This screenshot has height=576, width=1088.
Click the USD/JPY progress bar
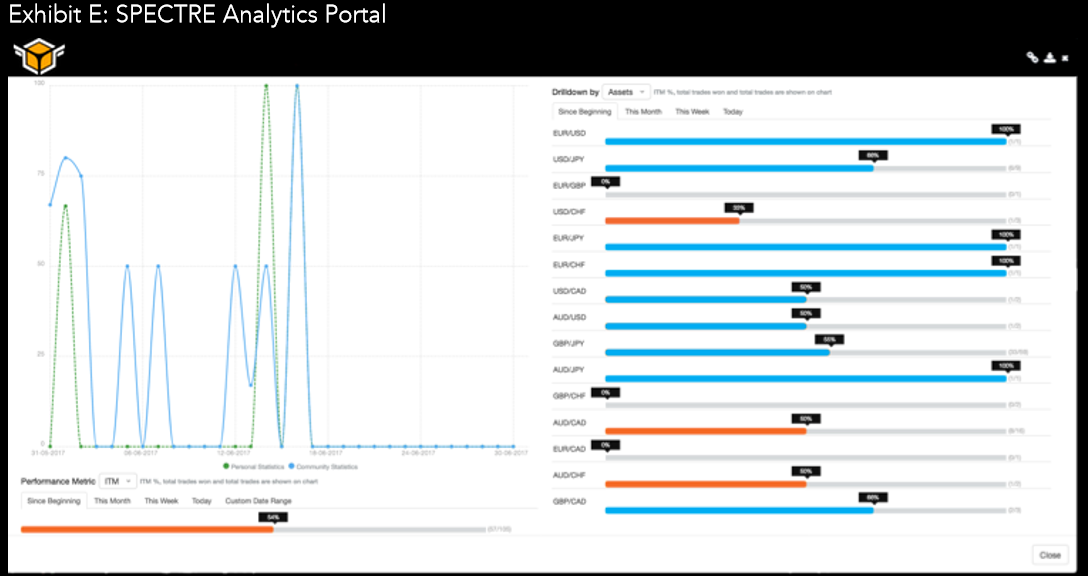[x=806, y=168]
